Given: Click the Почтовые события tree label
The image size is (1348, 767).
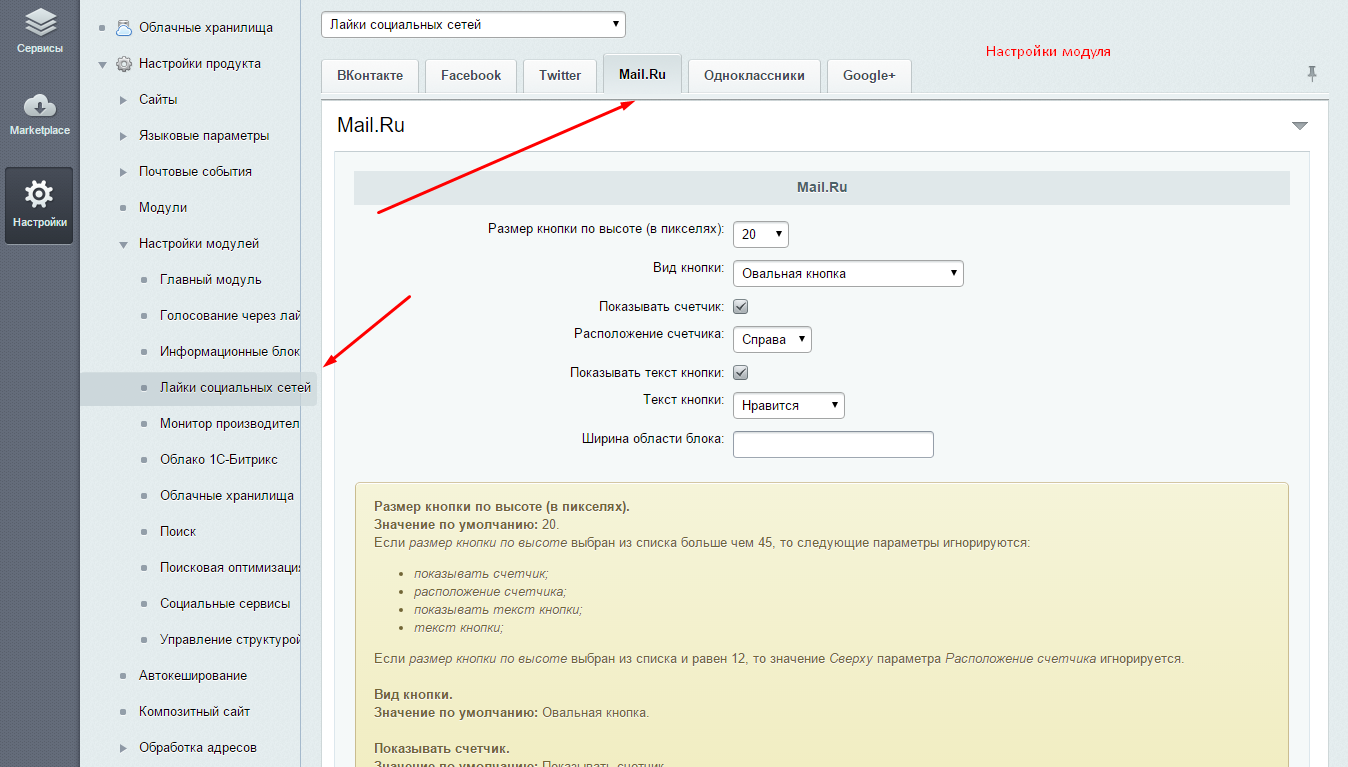Looking at the screenshot, I should [x=195, y=171].
